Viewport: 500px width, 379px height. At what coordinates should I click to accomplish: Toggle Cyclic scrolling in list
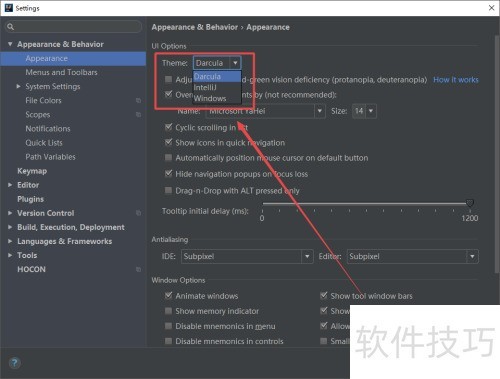(169, 127)
